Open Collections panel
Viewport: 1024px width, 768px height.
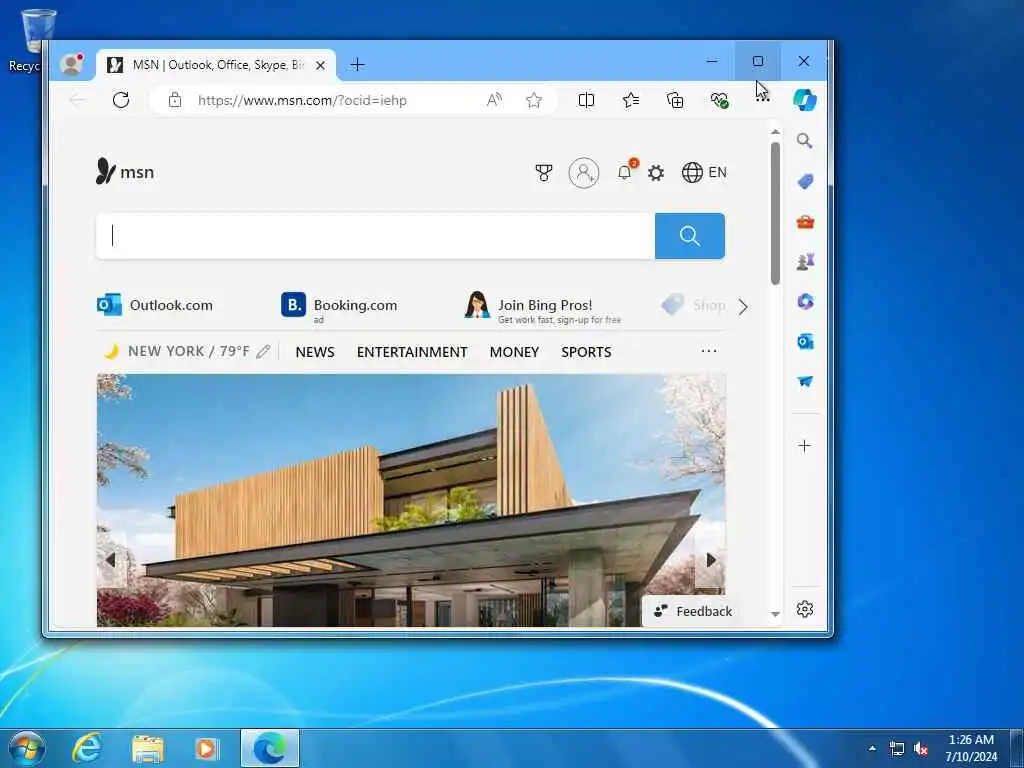pyautogui.click(x=675, y=100)
